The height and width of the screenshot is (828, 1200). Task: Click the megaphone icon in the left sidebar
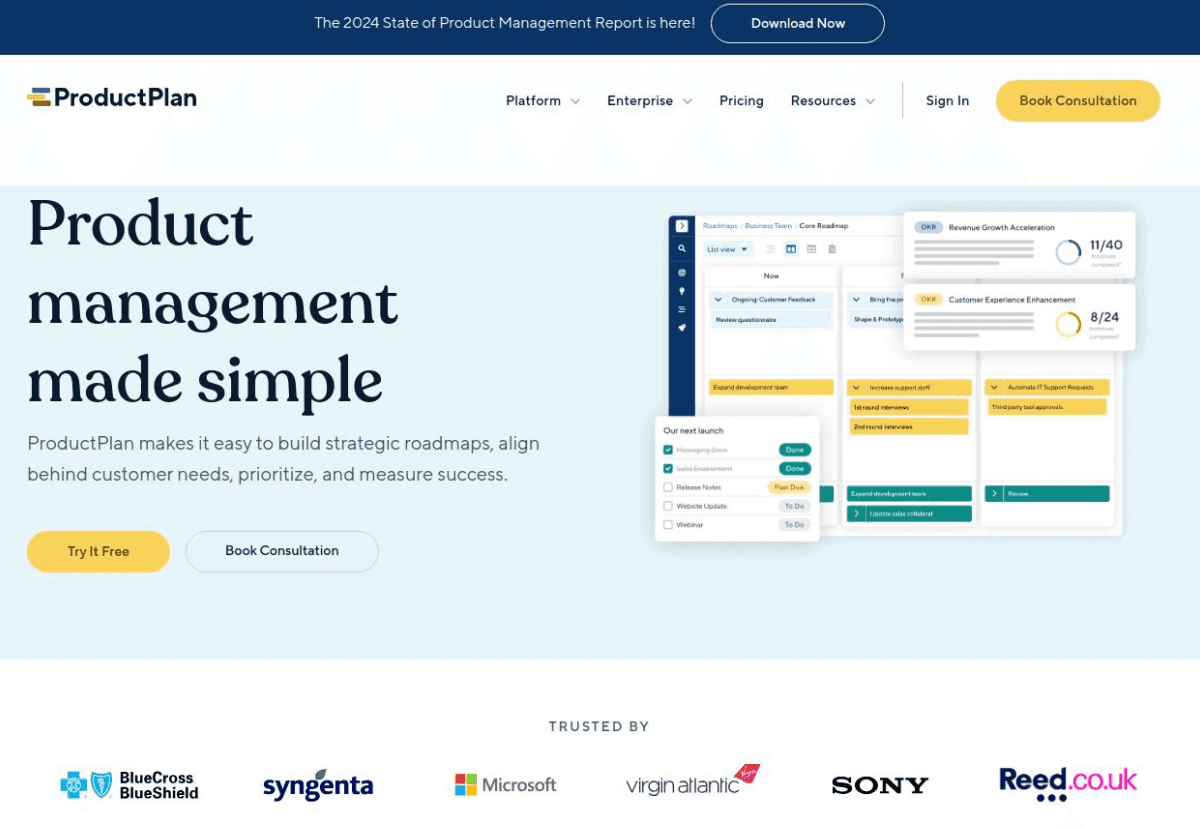[682, 326]
